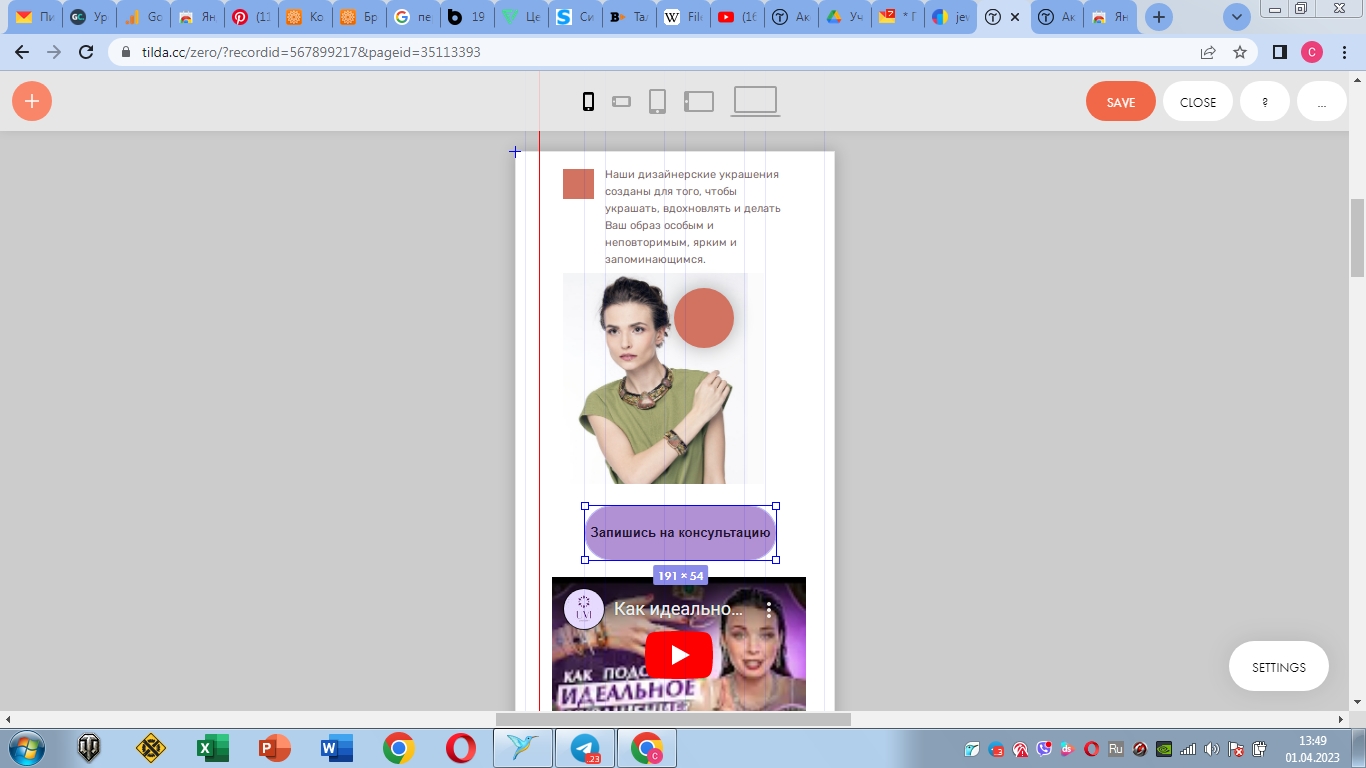Click the vertical page scrollbar thumb
1366x768 pixels.
(x=1357, y=238)
